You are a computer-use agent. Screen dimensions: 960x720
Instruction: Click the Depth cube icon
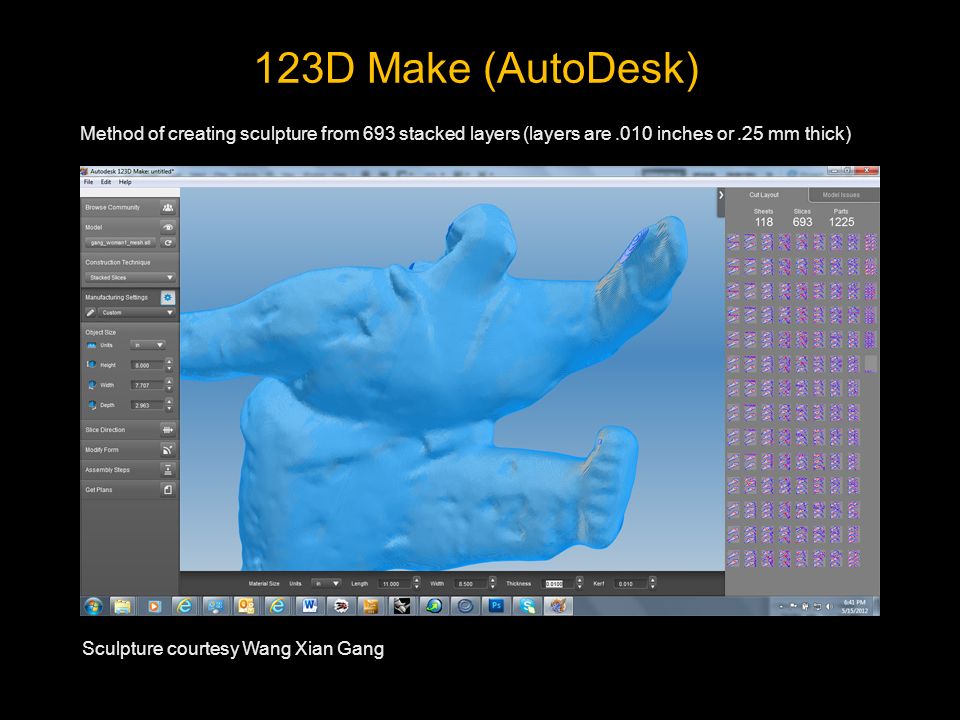click(x=91, y=405)
